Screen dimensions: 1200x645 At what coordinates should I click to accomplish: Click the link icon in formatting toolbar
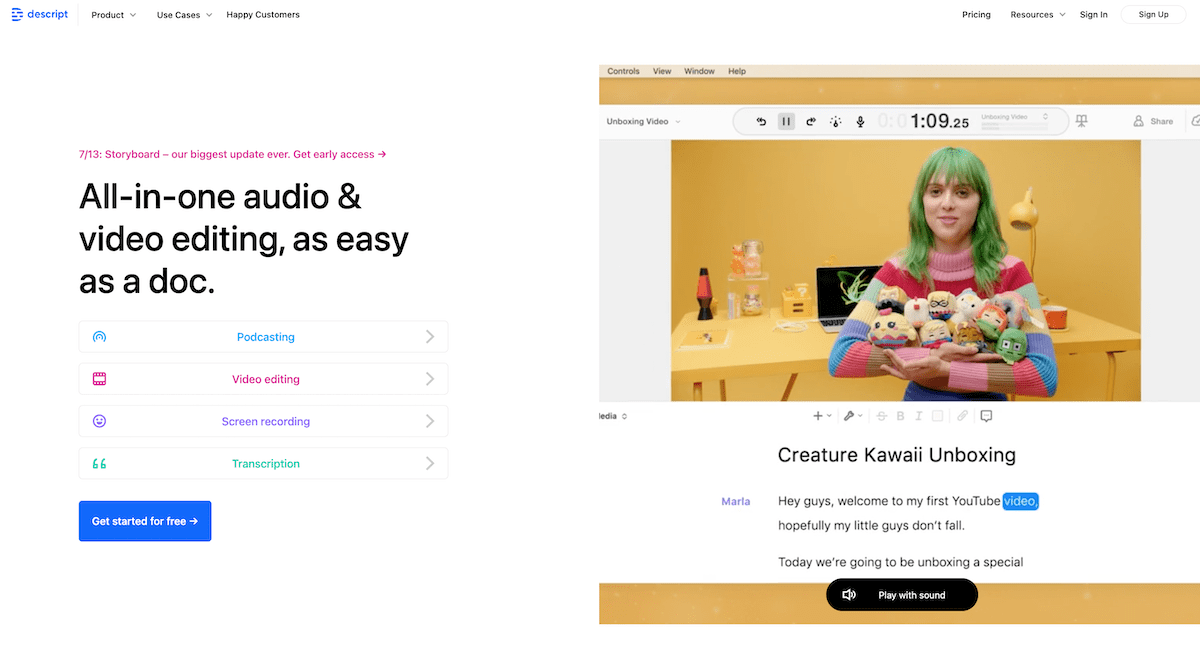tap(962, 416)
